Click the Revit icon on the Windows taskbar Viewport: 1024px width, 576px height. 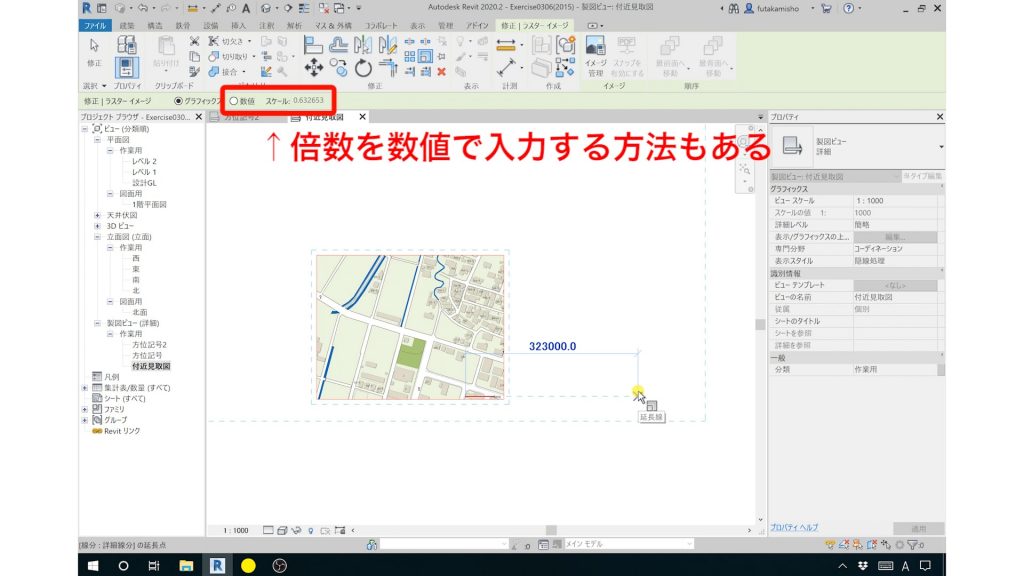pyautogui.click(x=218, y=564)
